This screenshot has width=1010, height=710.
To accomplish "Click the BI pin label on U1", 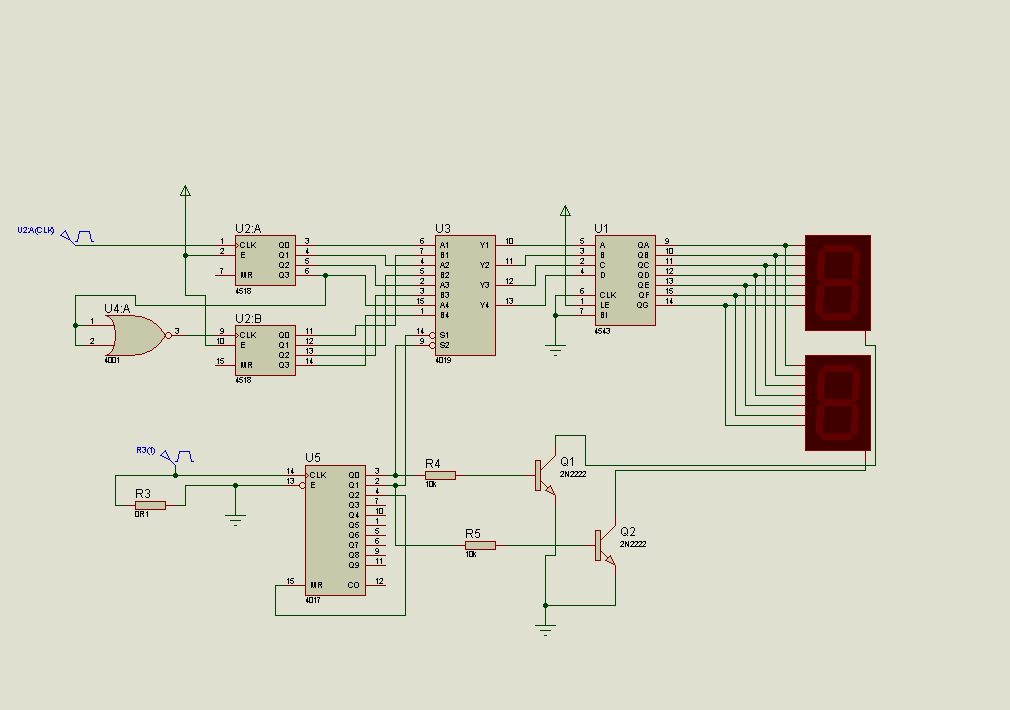I will tap(604, 314).
